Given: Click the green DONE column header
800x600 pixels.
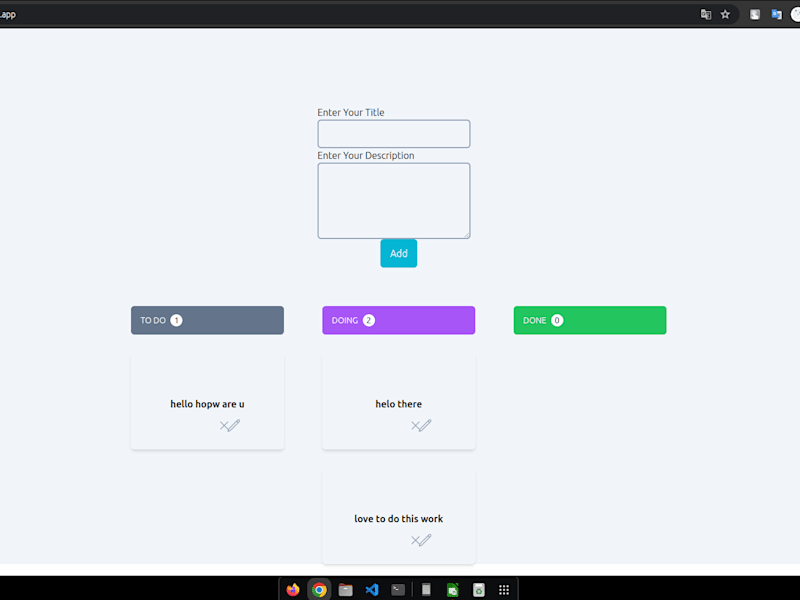Looking at the screenshot, I should coord(590,320).
